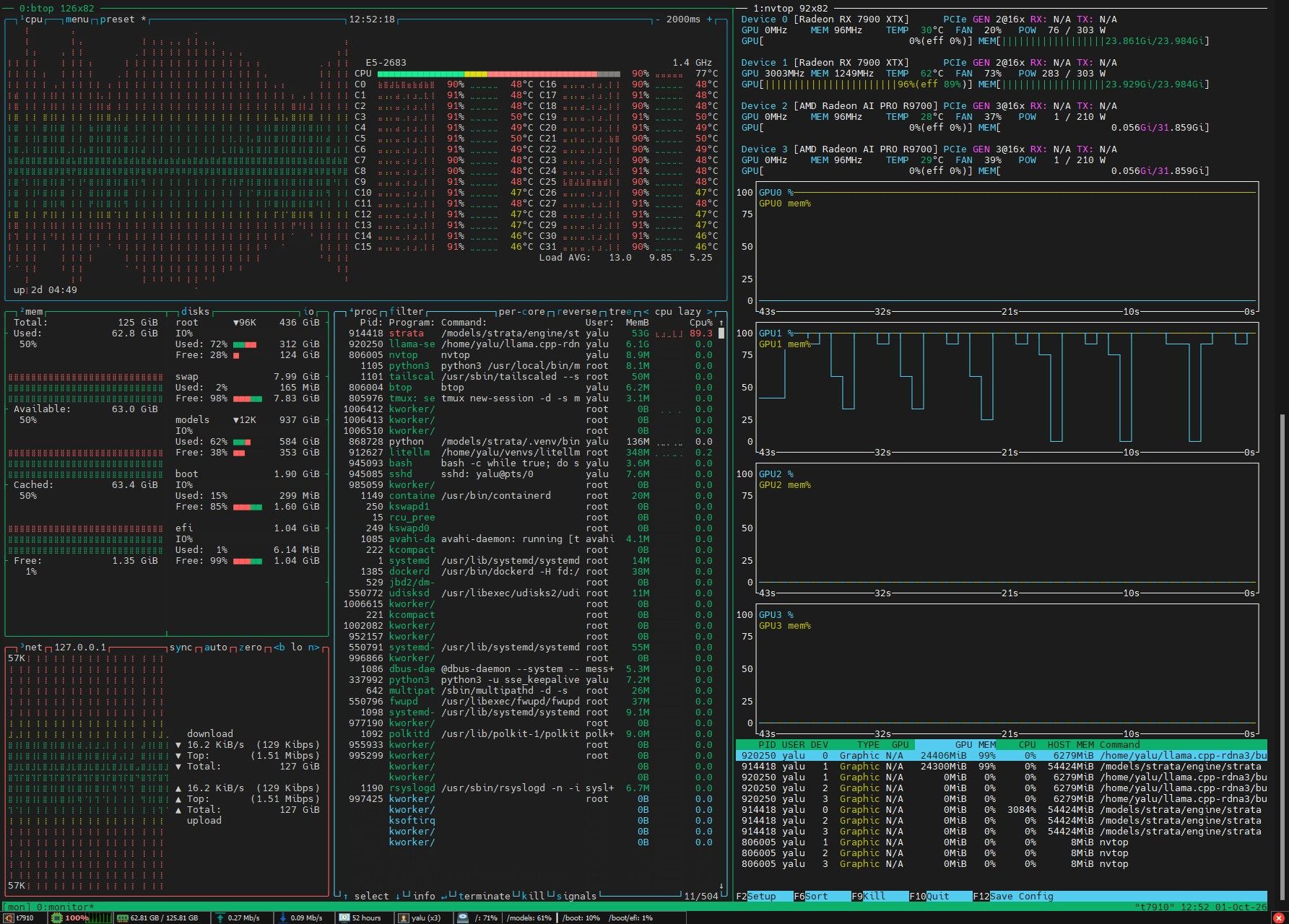The width and height of the screenshot is (1289, 924).
Task: Click the upload arrow icon beside 0.27 Mb/s
Action: click(x=220, y=918)
